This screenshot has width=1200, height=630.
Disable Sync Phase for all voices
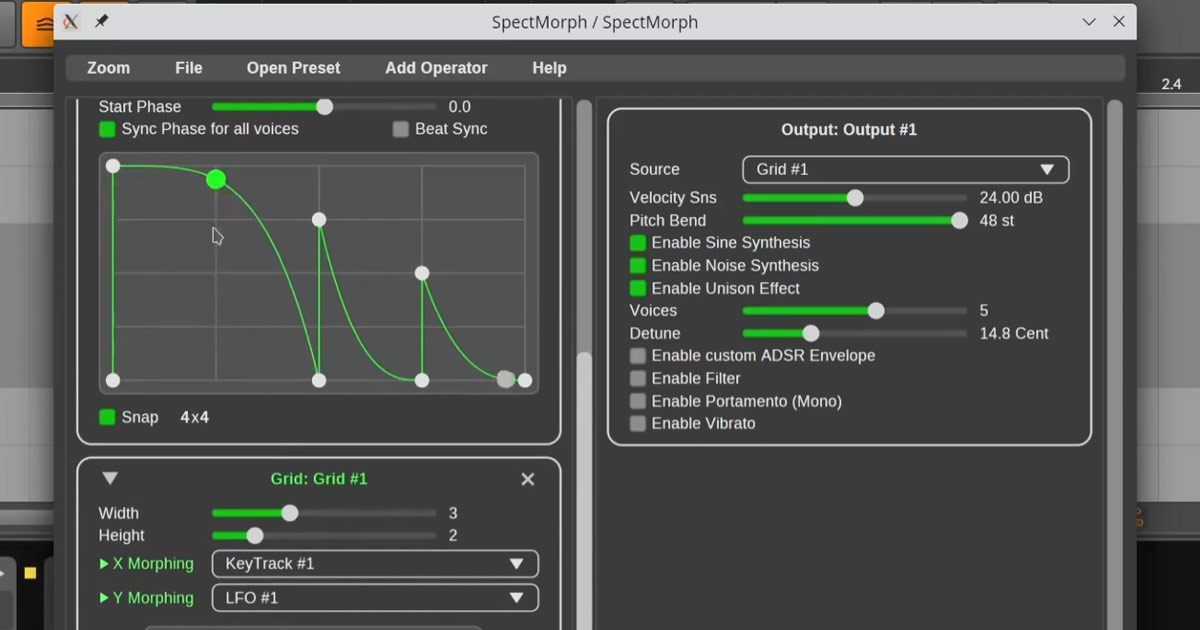(x=107, y=128)
